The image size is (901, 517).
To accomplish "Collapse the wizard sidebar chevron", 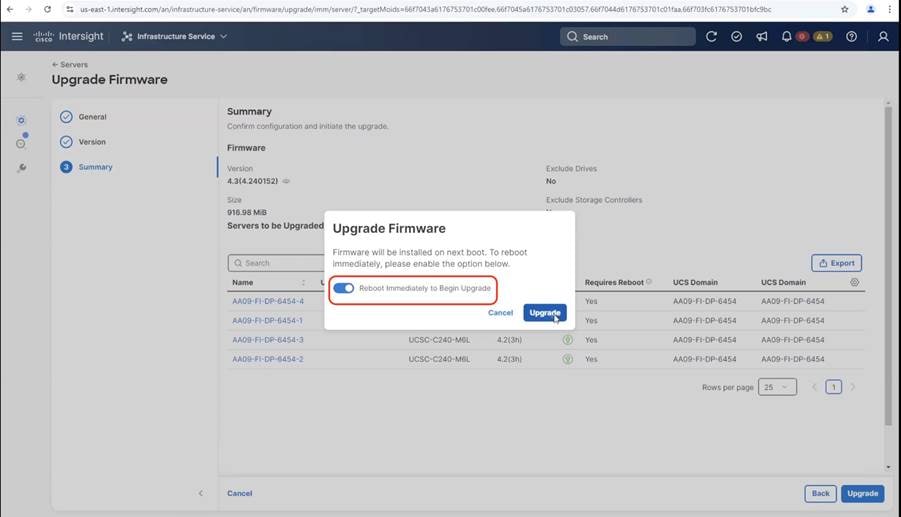I will 201,493.
